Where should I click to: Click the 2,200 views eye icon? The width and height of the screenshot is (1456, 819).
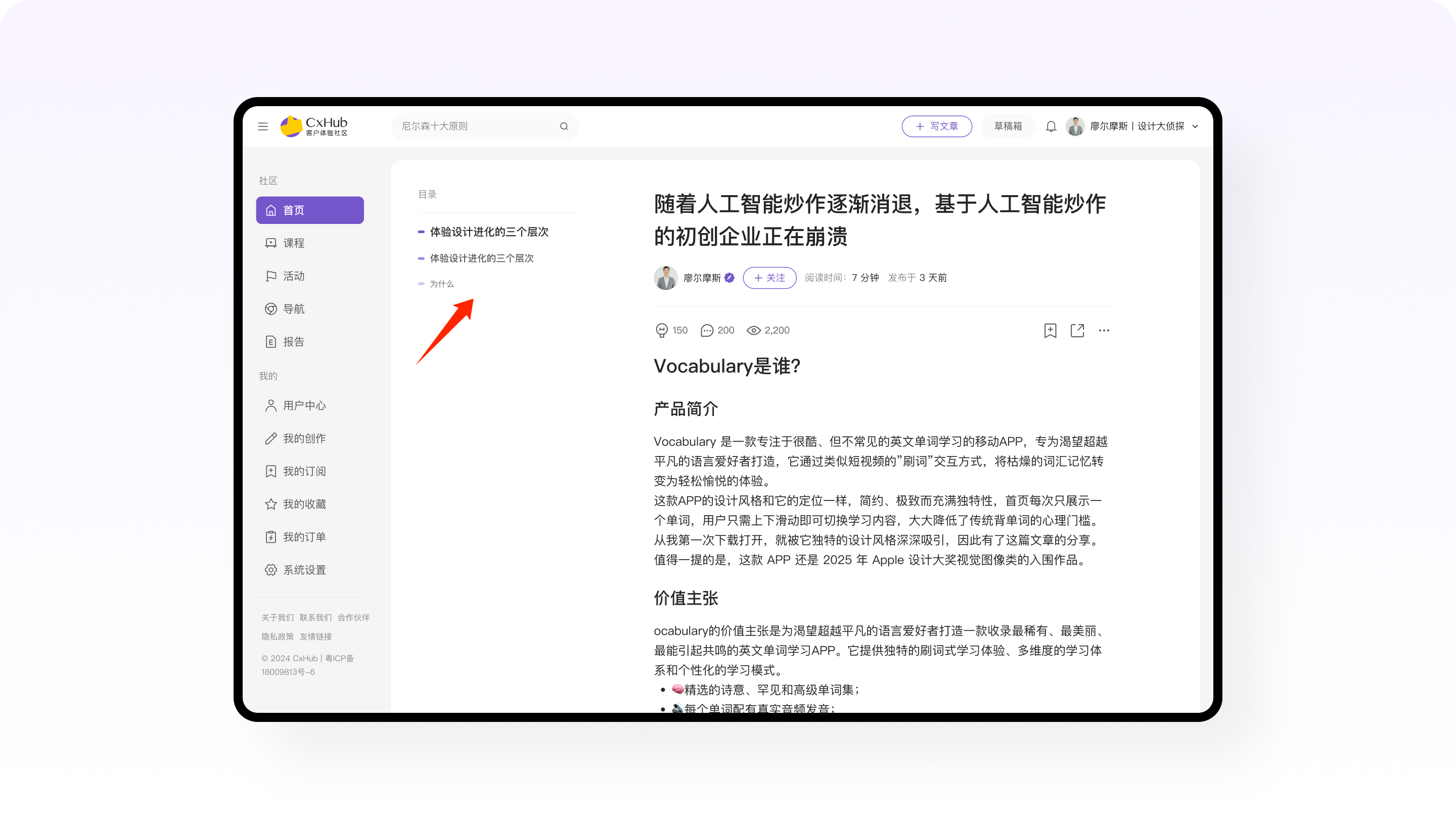click(x=753, y=330)
